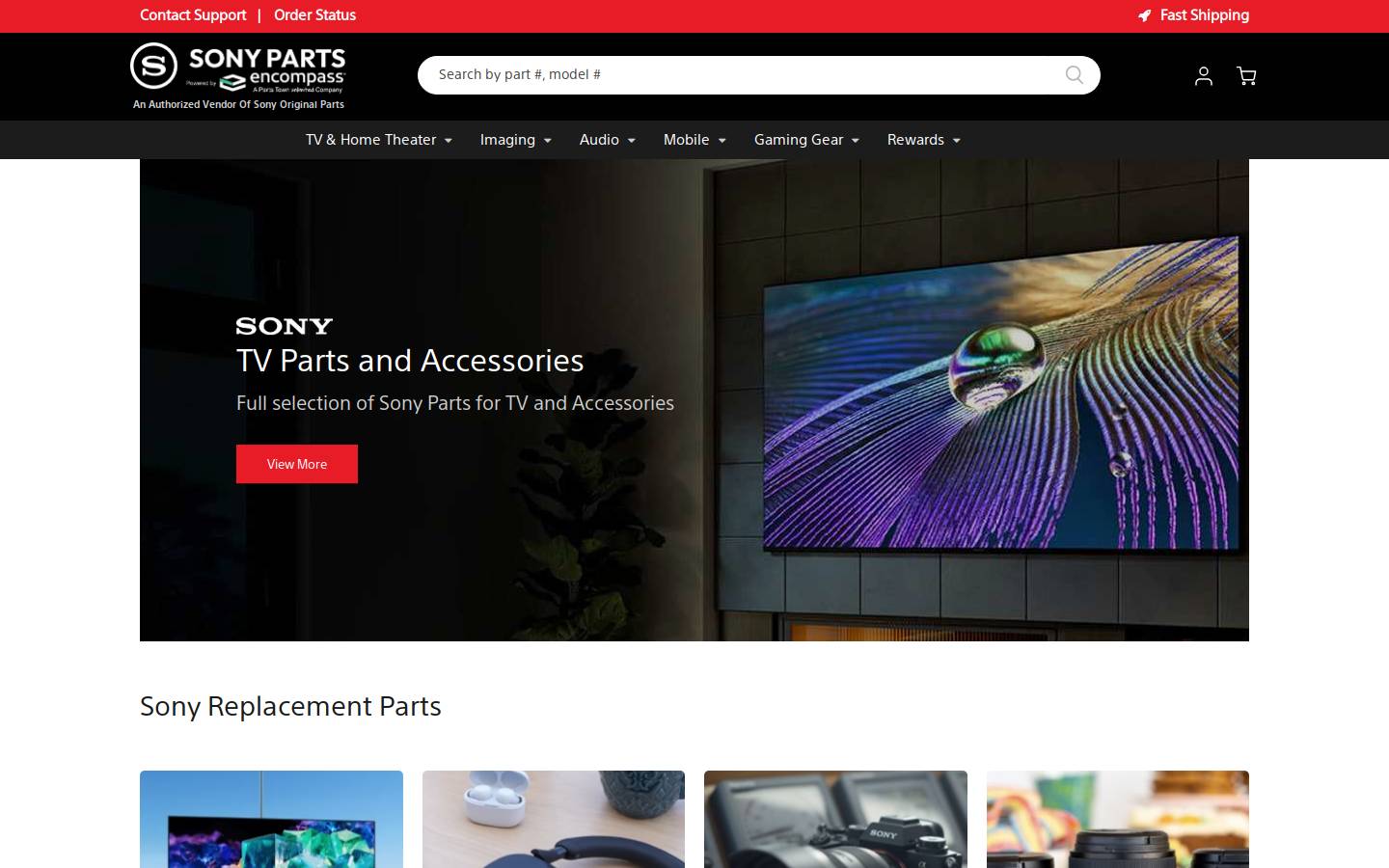Click the search magnifier icon
Screen dimensions: 1389x868
pos(1075,75)
